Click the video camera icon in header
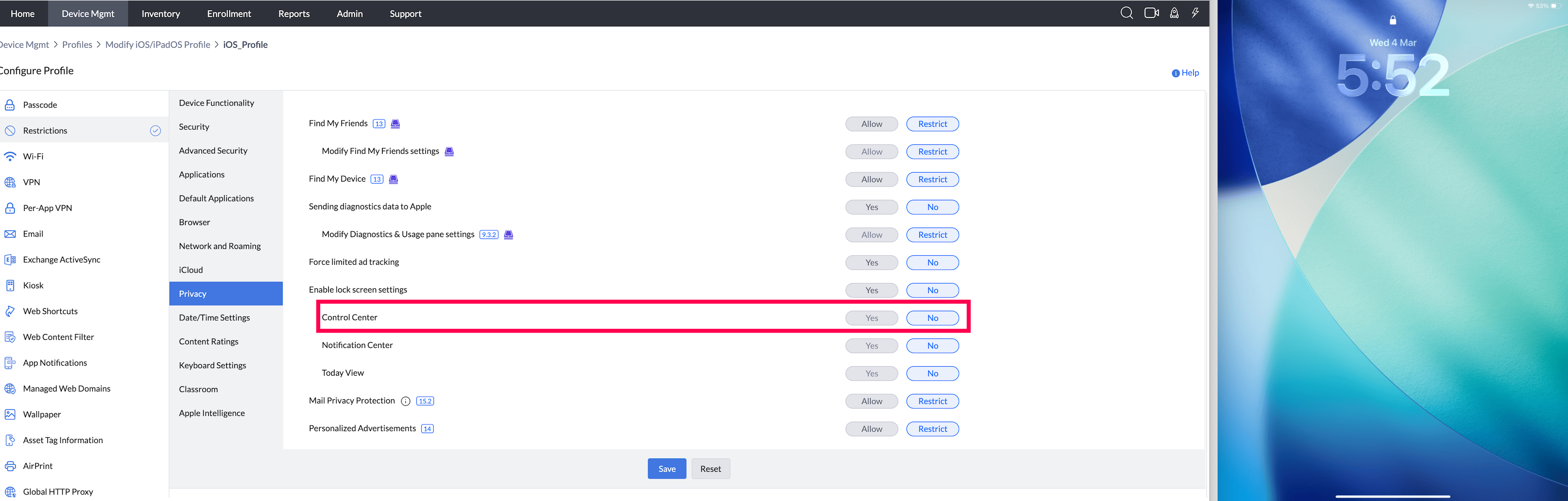Image resolution: width=1568 pixels, height=501 pixels. (x=1151, y=13)
